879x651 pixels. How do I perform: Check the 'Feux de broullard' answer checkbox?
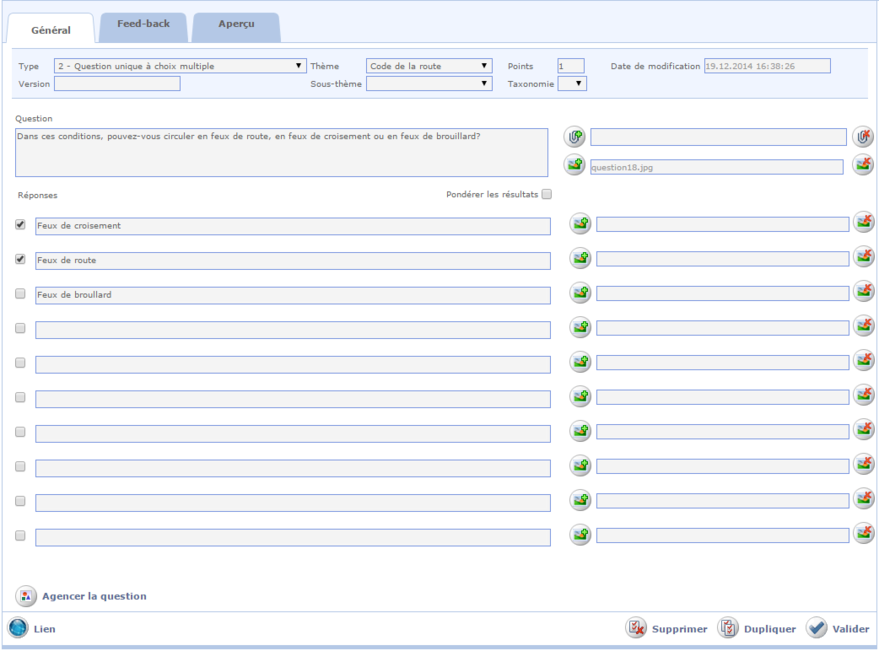click(x=21, y=294)
